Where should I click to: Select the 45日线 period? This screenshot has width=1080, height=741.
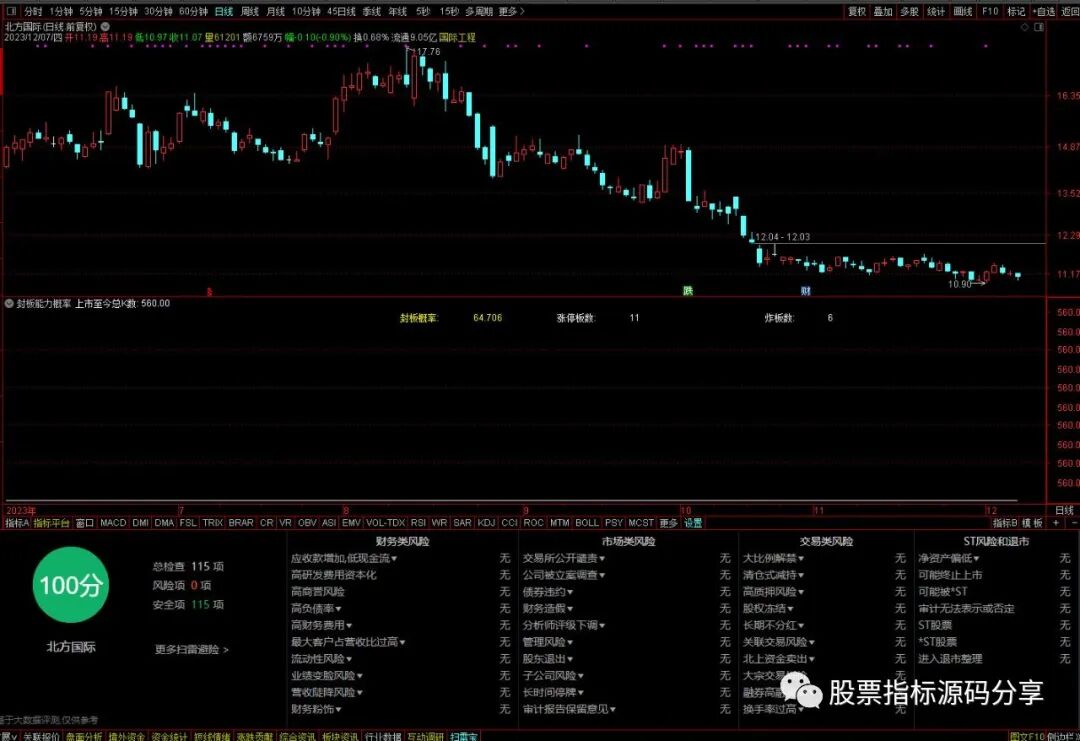341,12
